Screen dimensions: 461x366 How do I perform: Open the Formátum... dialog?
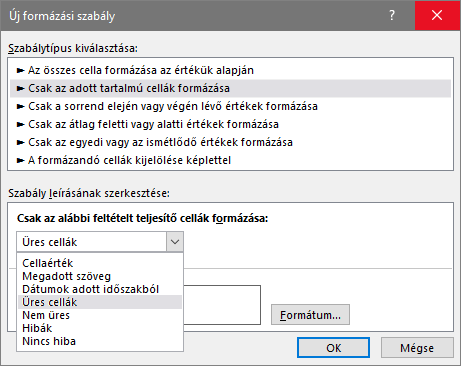point(310,315)
